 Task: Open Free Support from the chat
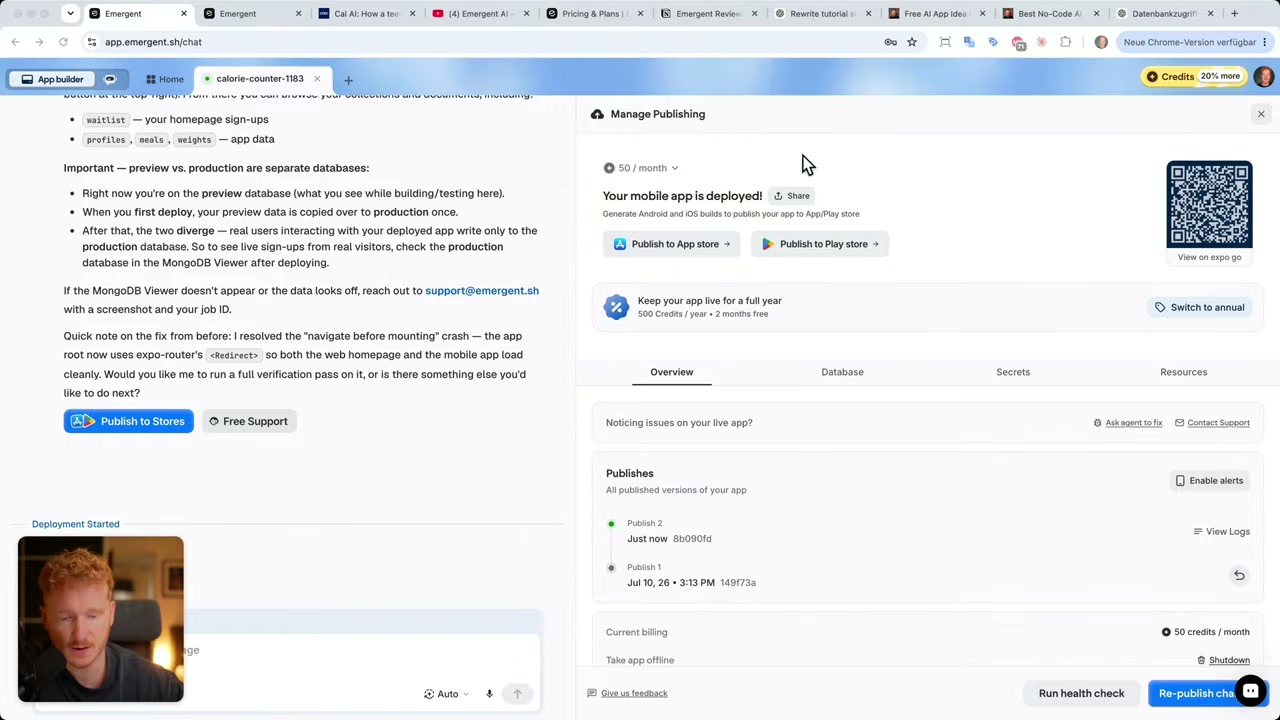pos(248,421)
